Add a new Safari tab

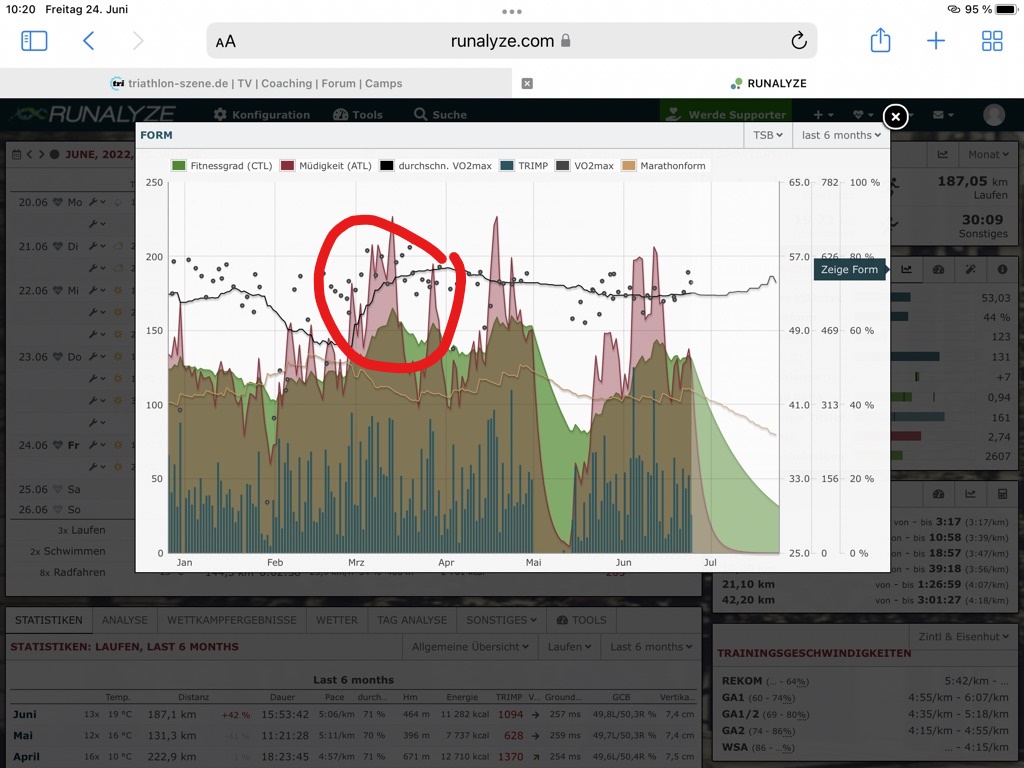point(936,41)
